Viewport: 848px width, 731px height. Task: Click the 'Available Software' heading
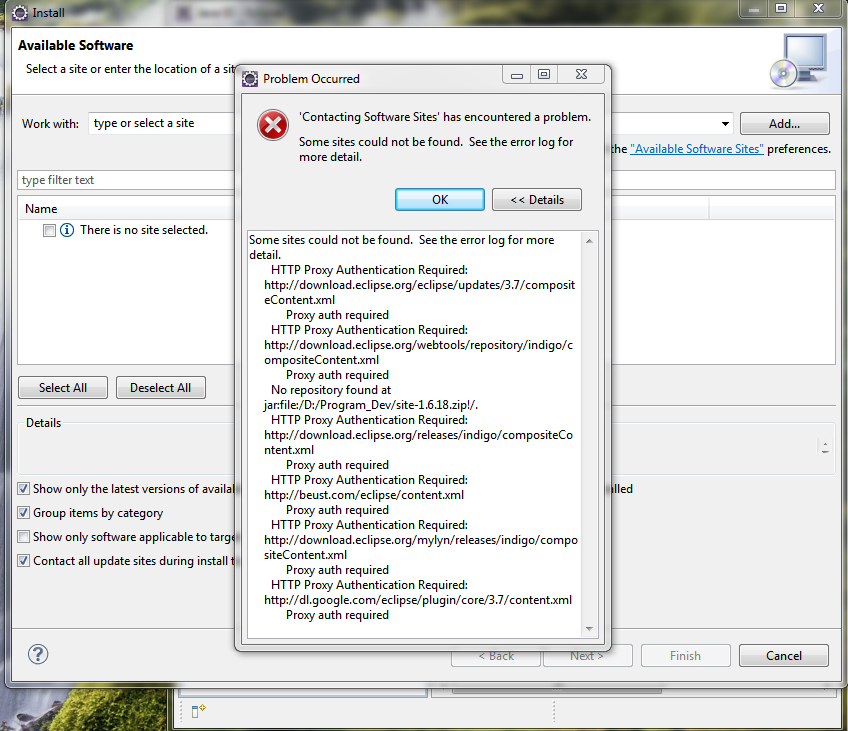click(x=76, y=45)
